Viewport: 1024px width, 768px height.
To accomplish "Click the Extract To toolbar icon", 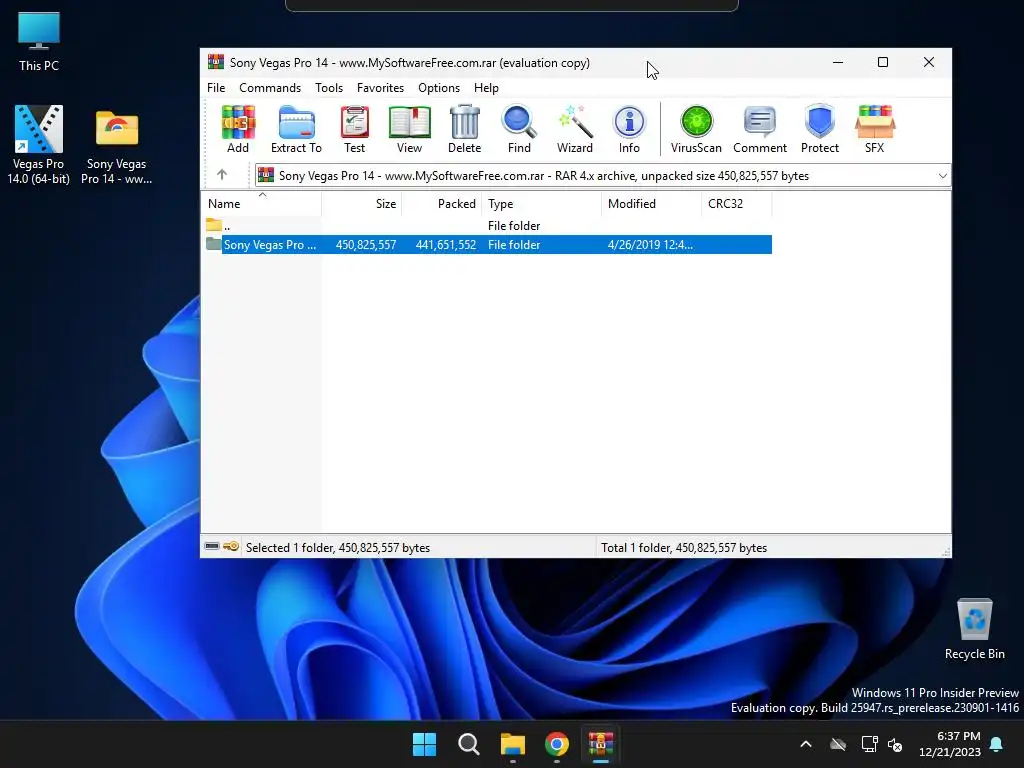I will coord(296,129).
